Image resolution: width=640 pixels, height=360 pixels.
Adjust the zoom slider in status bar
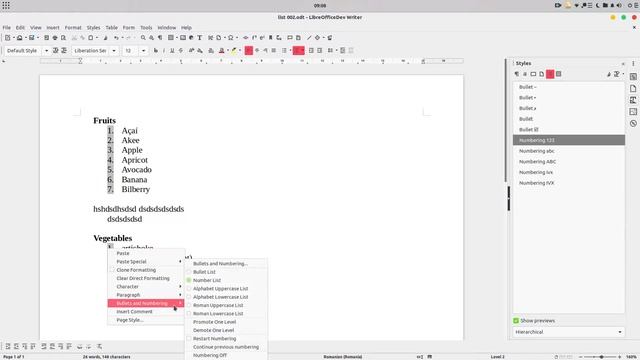600,357
